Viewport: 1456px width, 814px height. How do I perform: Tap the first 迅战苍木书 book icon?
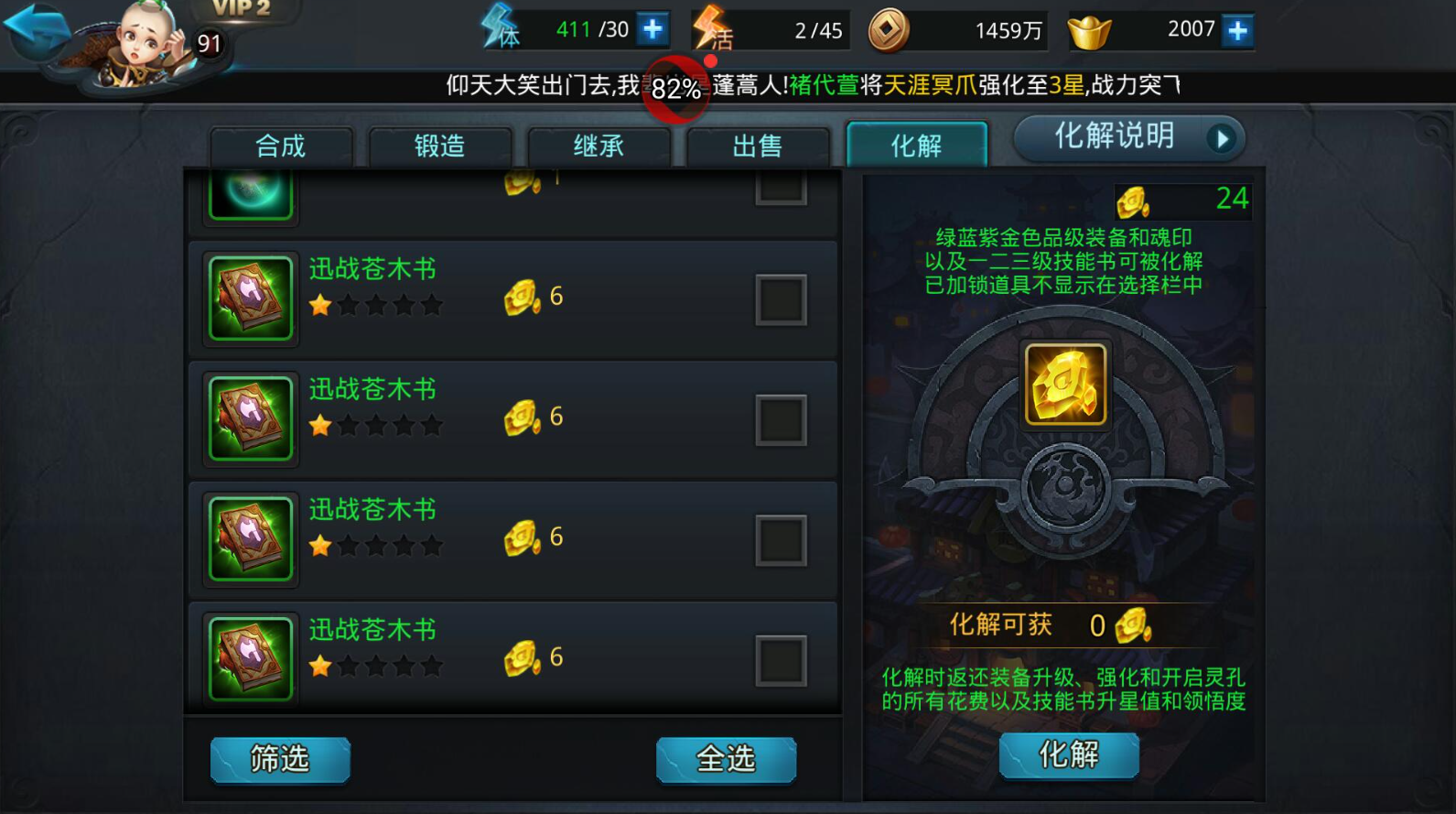click(251, 298)
